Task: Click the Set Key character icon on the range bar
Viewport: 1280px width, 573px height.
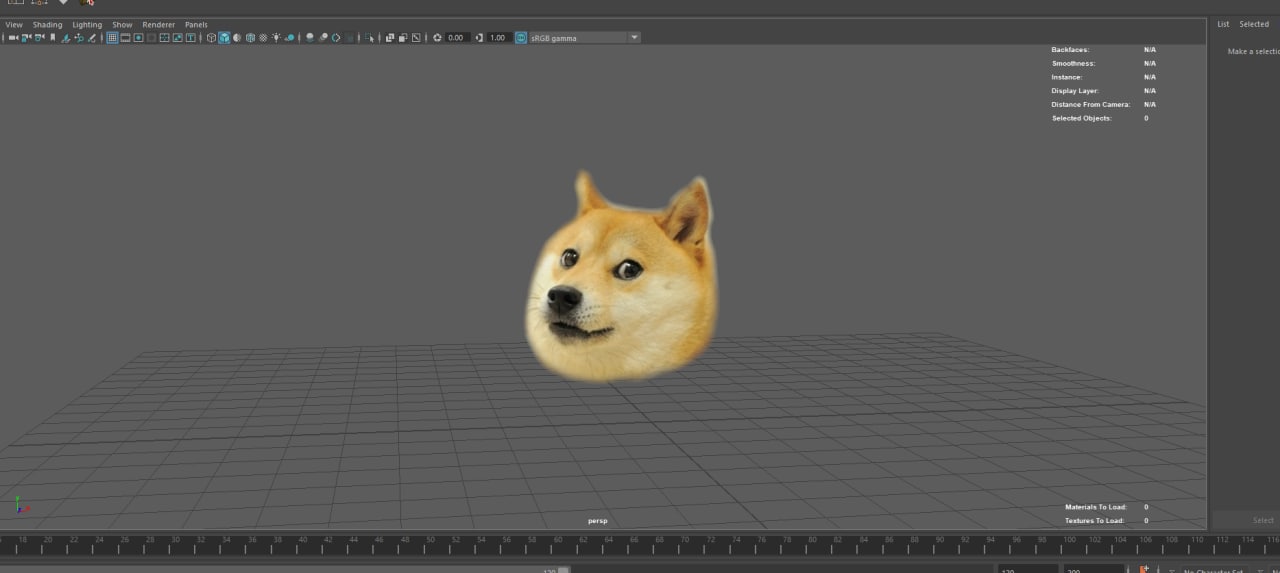Action: click(1145, 570)
